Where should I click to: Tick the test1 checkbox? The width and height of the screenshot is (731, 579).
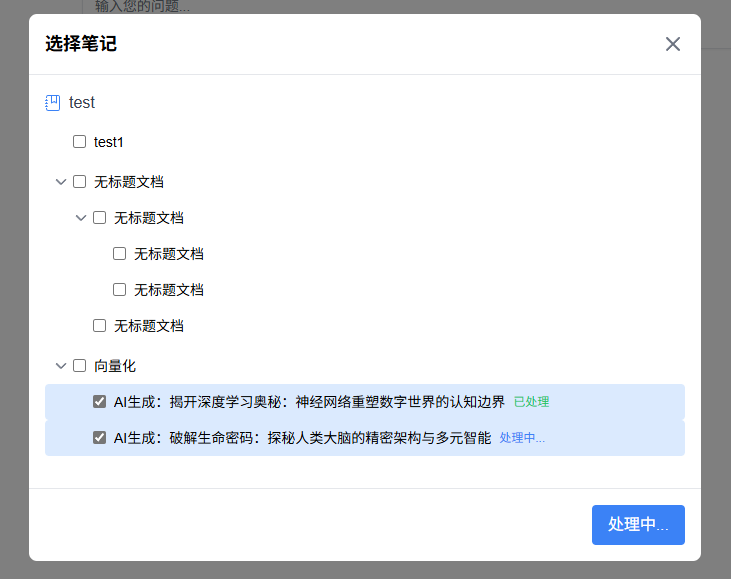pos(80,142)
